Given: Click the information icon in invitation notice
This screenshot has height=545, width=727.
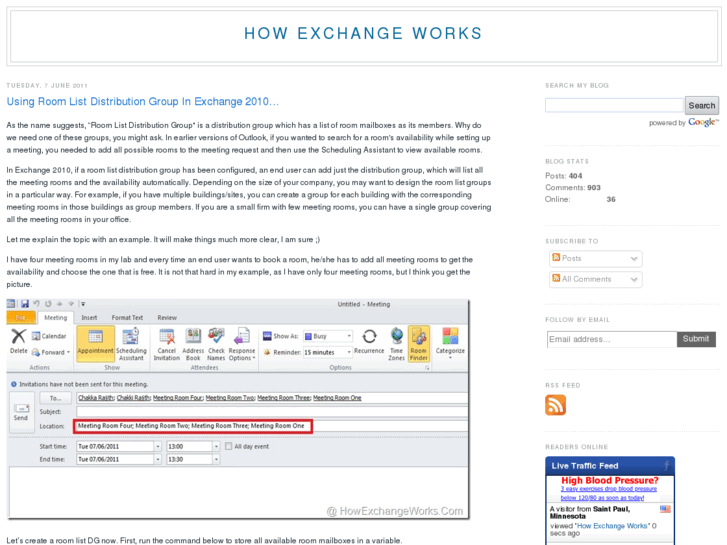Looking at the screenshot, I should pyautogui.click(x=13, y=384).
